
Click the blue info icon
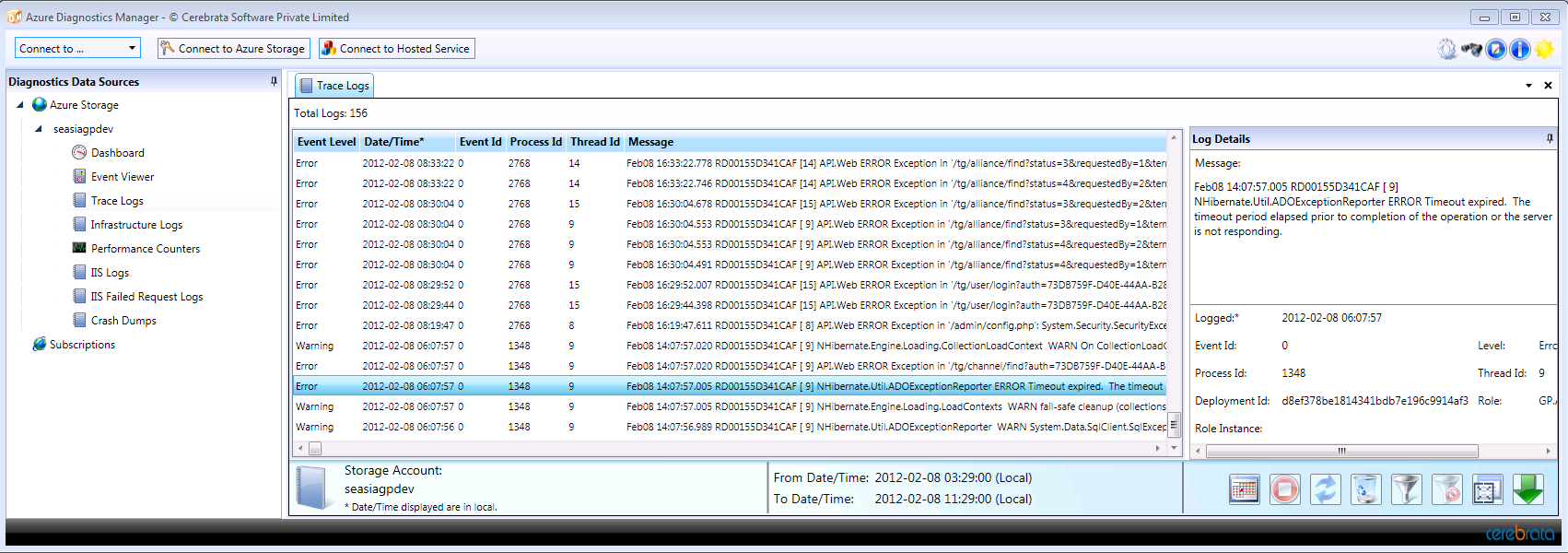(x=1520, y=50)
